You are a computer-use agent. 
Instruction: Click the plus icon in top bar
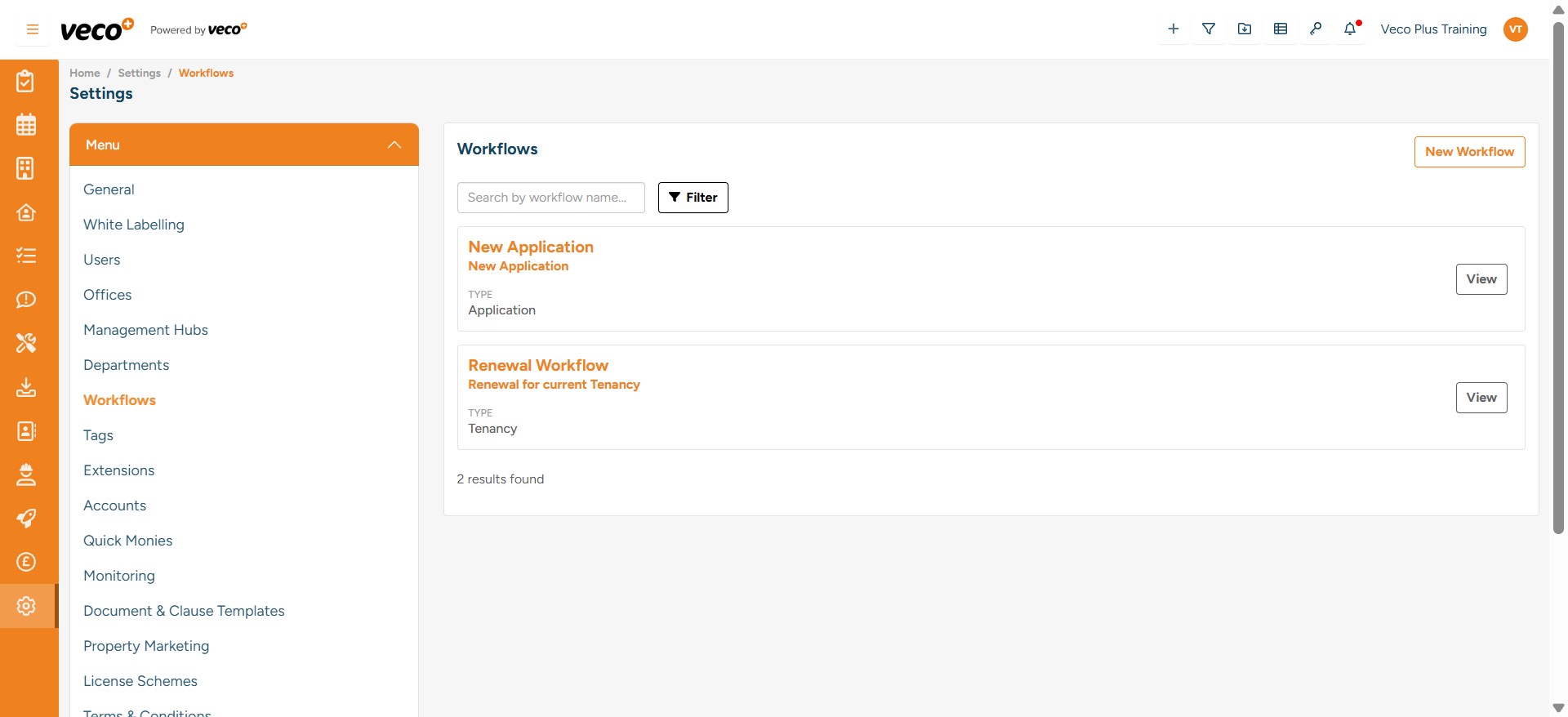pyautogui.click(x=1174, y=29)
